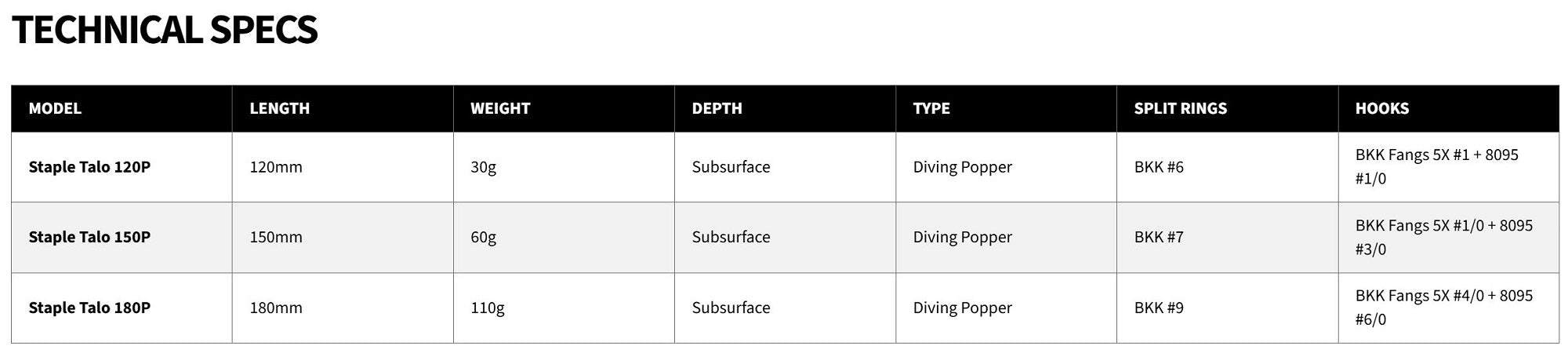Click the 120mm length cell
Screen dimensions: 1568x353
point(276,167)
